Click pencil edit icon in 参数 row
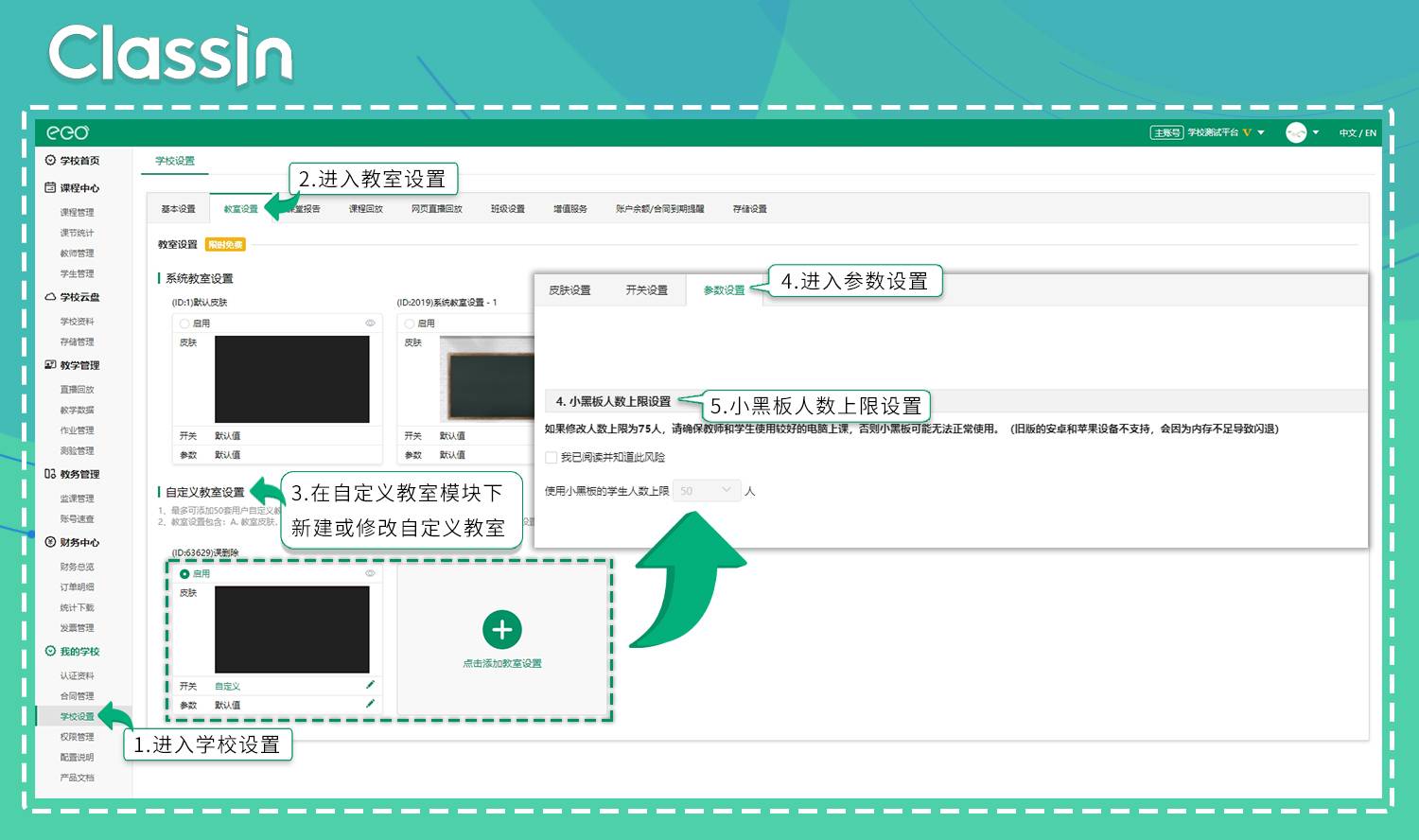The image size is (1419, 840). tap(370, 704)
